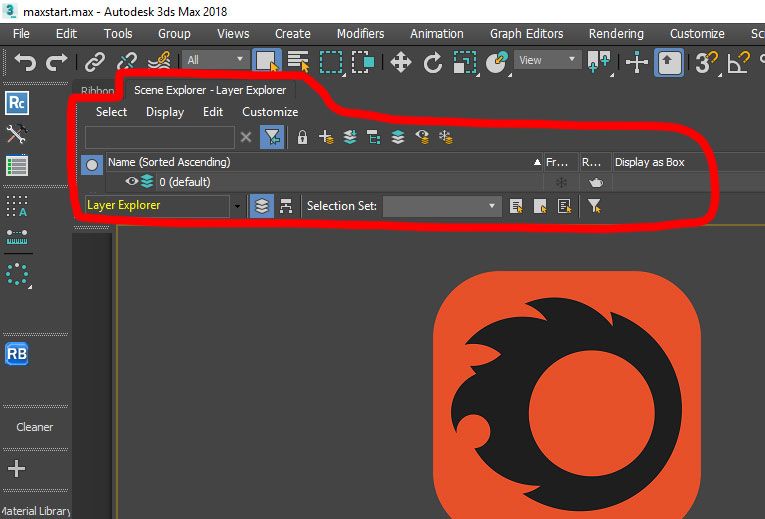The width and height of the screenshot is (765, 519).
Task: Click the Freeze All Layers snowflake icon
Action: click(446, 137)
